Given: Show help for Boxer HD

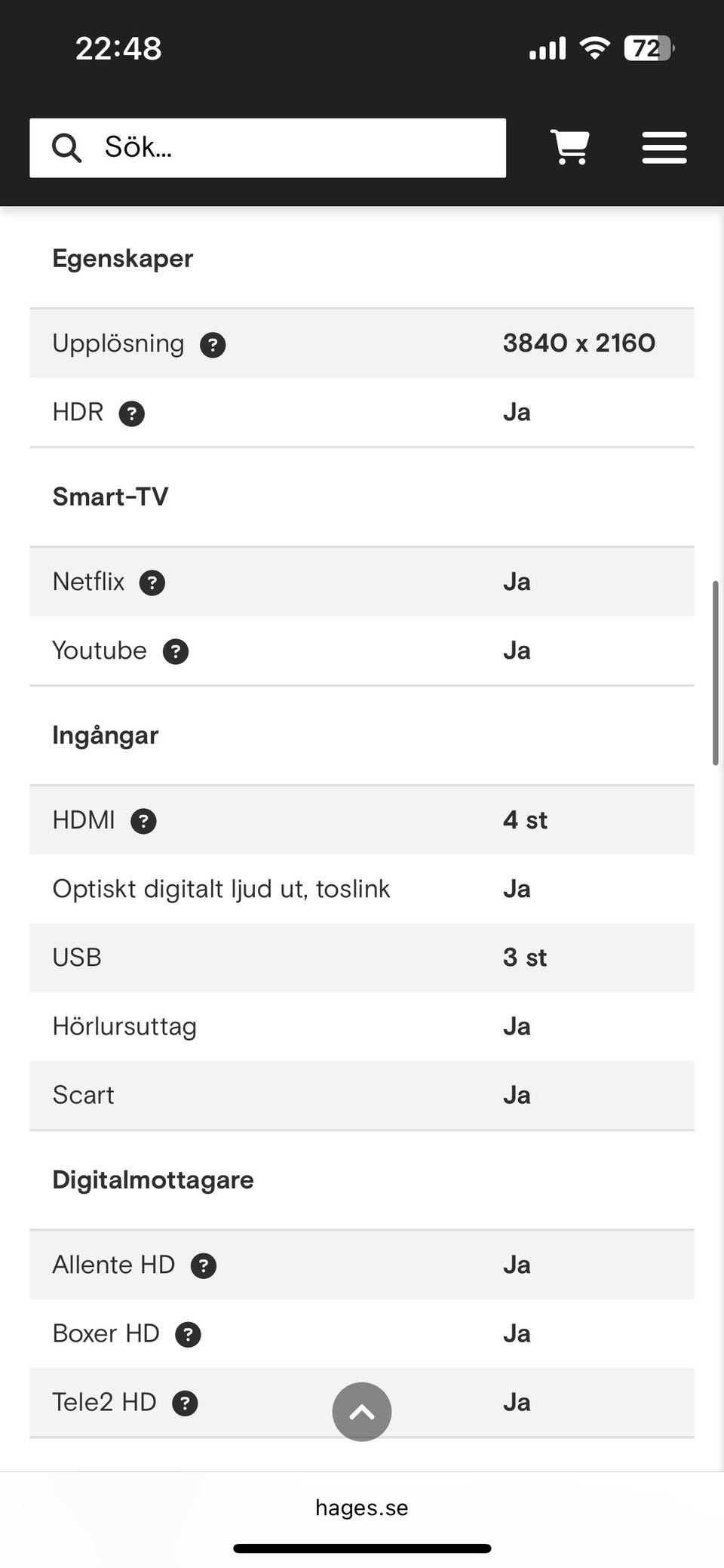Looking at the screenshot, I should [188, 1334].
